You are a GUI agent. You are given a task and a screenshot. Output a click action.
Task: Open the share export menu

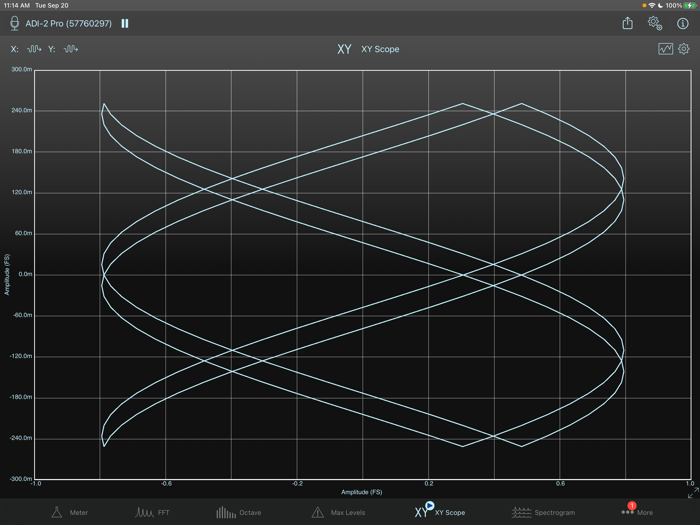(x=628, y=23)
